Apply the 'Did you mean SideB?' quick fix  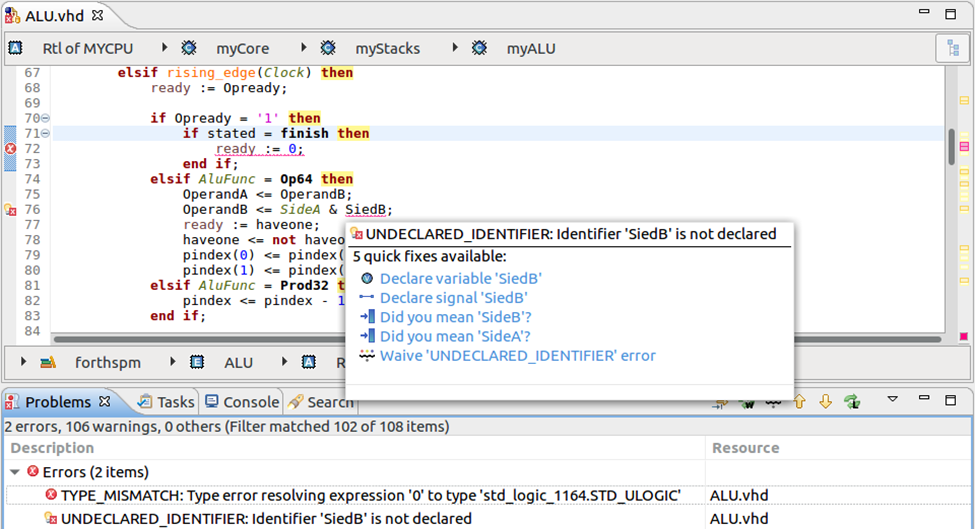point(455,317)
